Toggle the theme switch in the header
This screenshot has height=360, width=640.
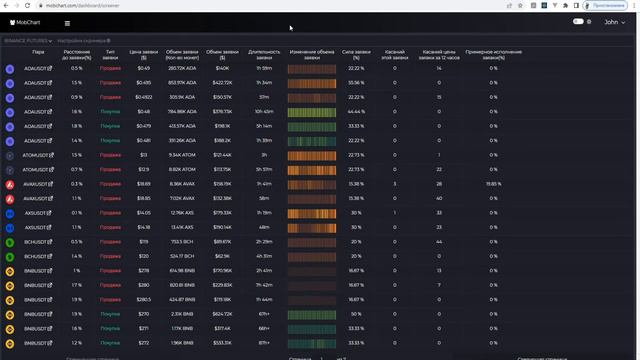578,21
